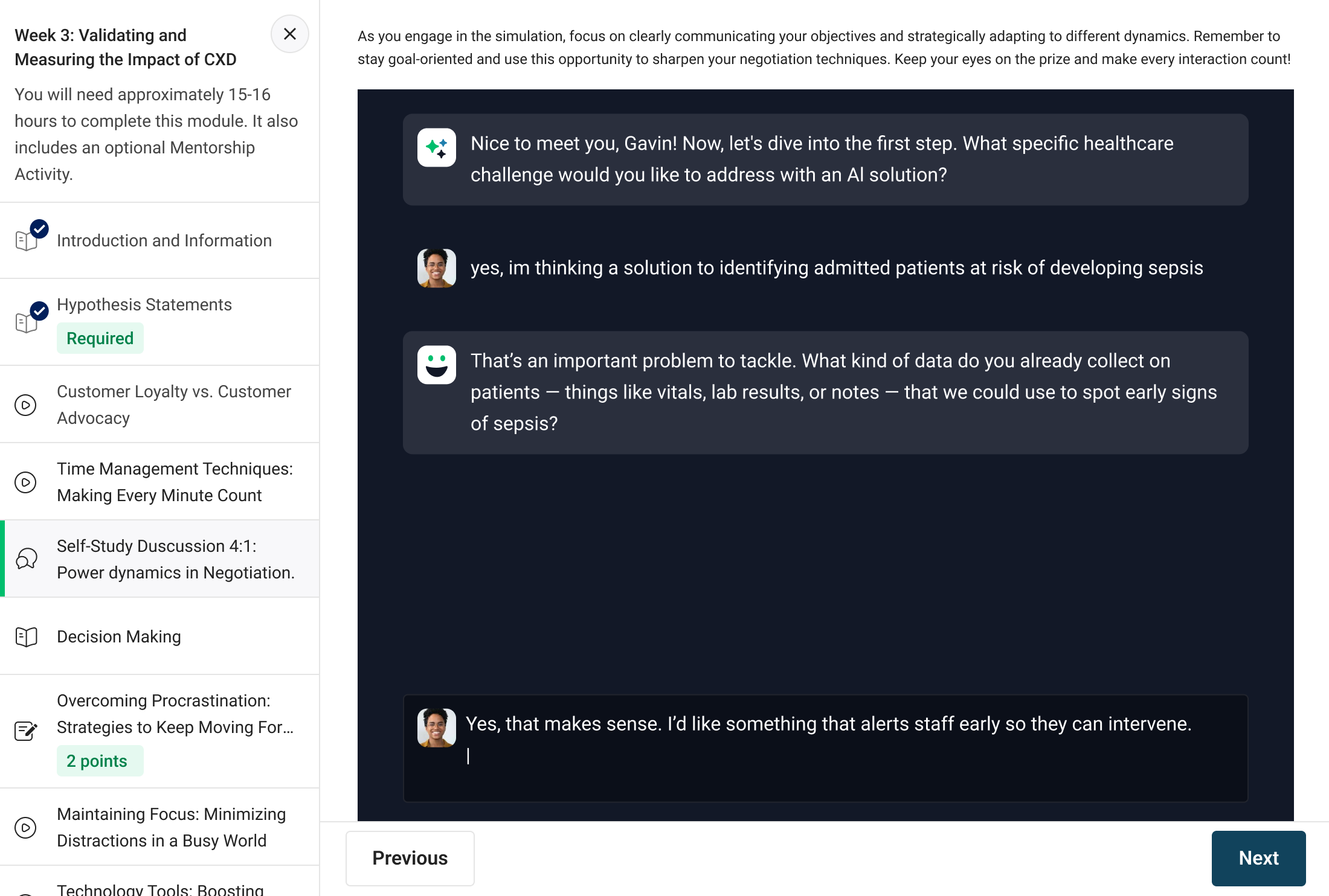Click the Maintaining Focus play icon

click(x=25, y=828)
